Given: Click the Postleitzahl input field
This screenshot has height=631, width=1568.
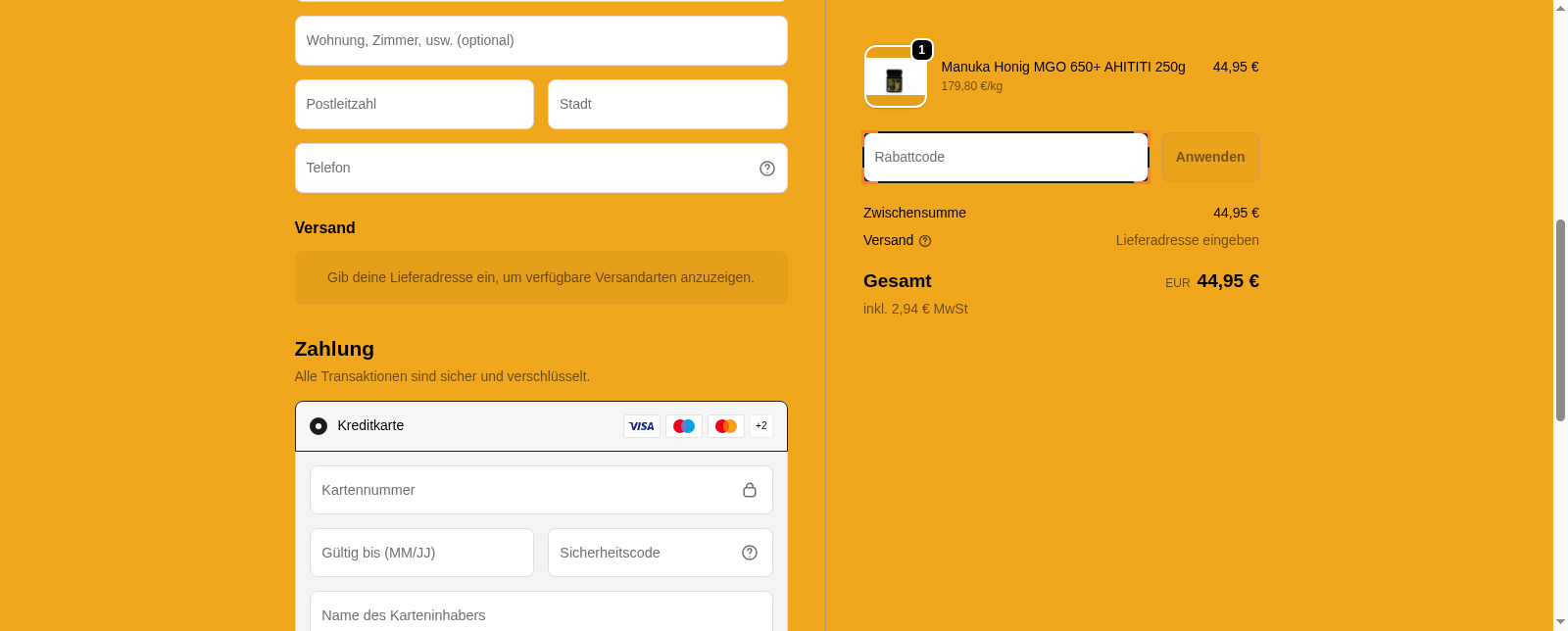Looking at the screenshot, I should 414,105.
